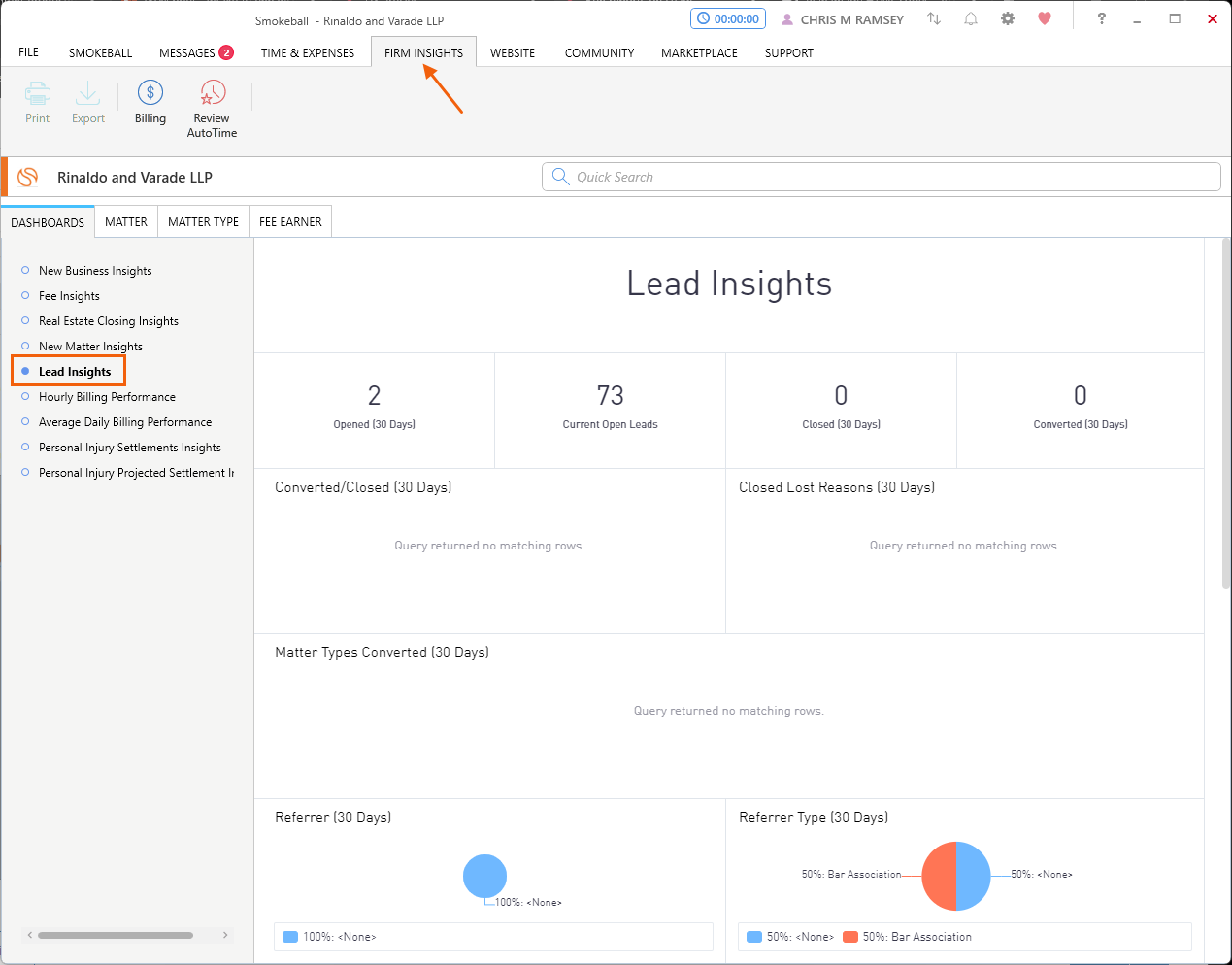
Task: Click the blue Referrer pie chart
Action: point(484,876)
